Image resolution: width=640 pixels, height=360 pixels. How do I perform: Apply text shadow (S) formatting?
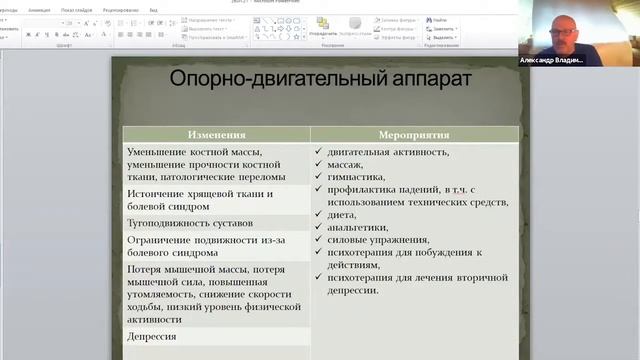(x=57, y=35)
